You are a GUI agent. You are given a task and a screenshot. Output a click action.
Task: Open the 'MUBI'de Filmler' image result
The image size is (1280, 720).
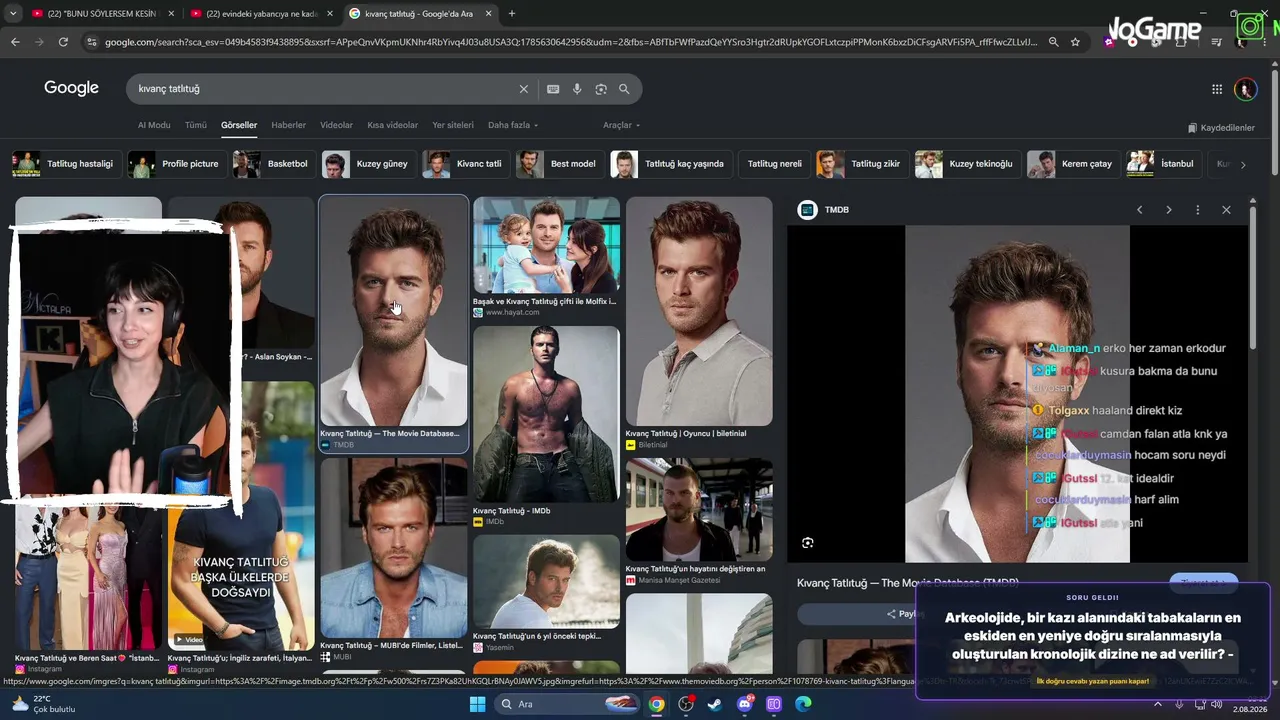tap(393, 548)
